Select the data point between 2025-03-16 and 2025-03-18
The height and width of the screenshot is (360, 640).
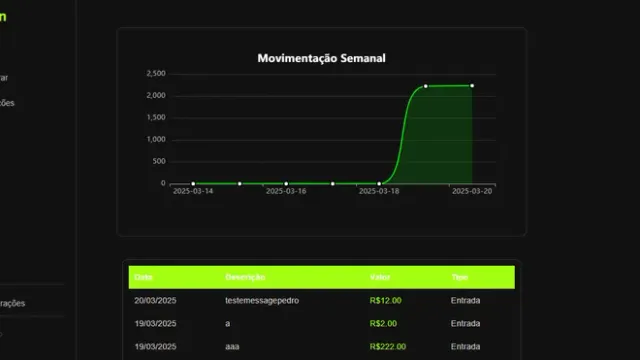pos(333,184)
